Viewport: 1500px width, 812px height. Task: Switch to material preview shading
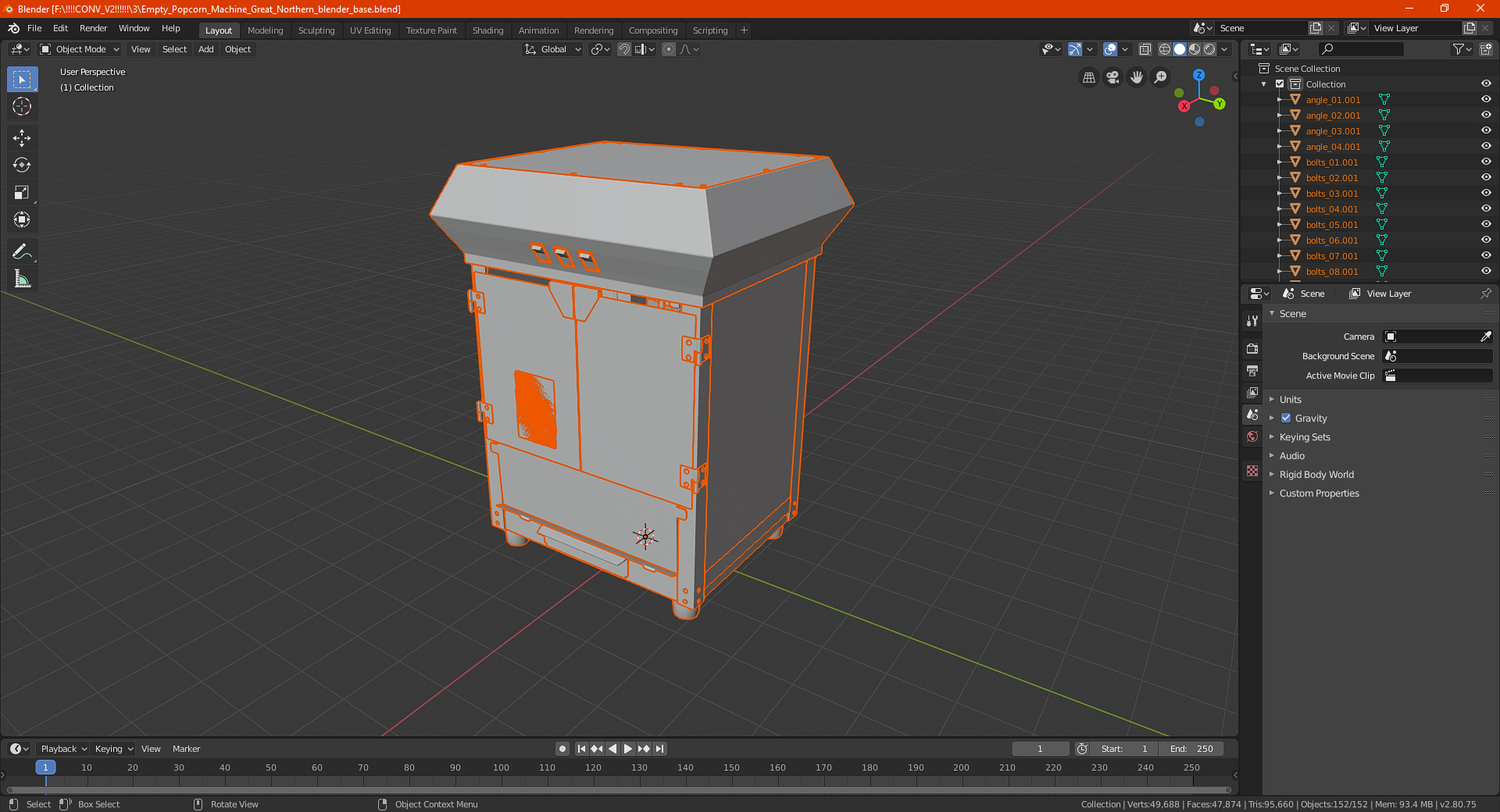click(x=1195, y=49)
